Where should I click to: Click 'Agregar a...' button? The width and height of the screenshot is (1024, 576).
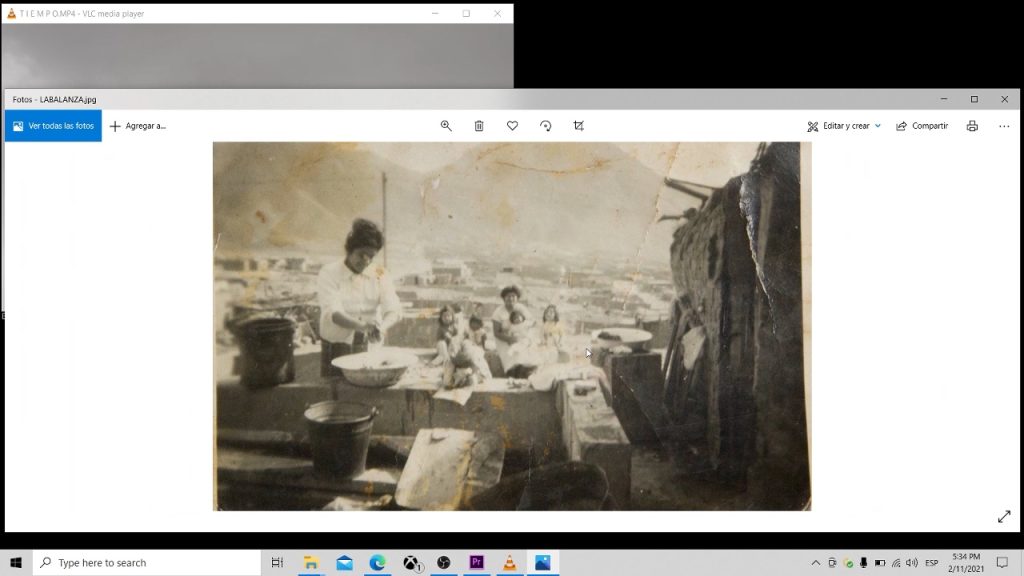pos(138,125)
